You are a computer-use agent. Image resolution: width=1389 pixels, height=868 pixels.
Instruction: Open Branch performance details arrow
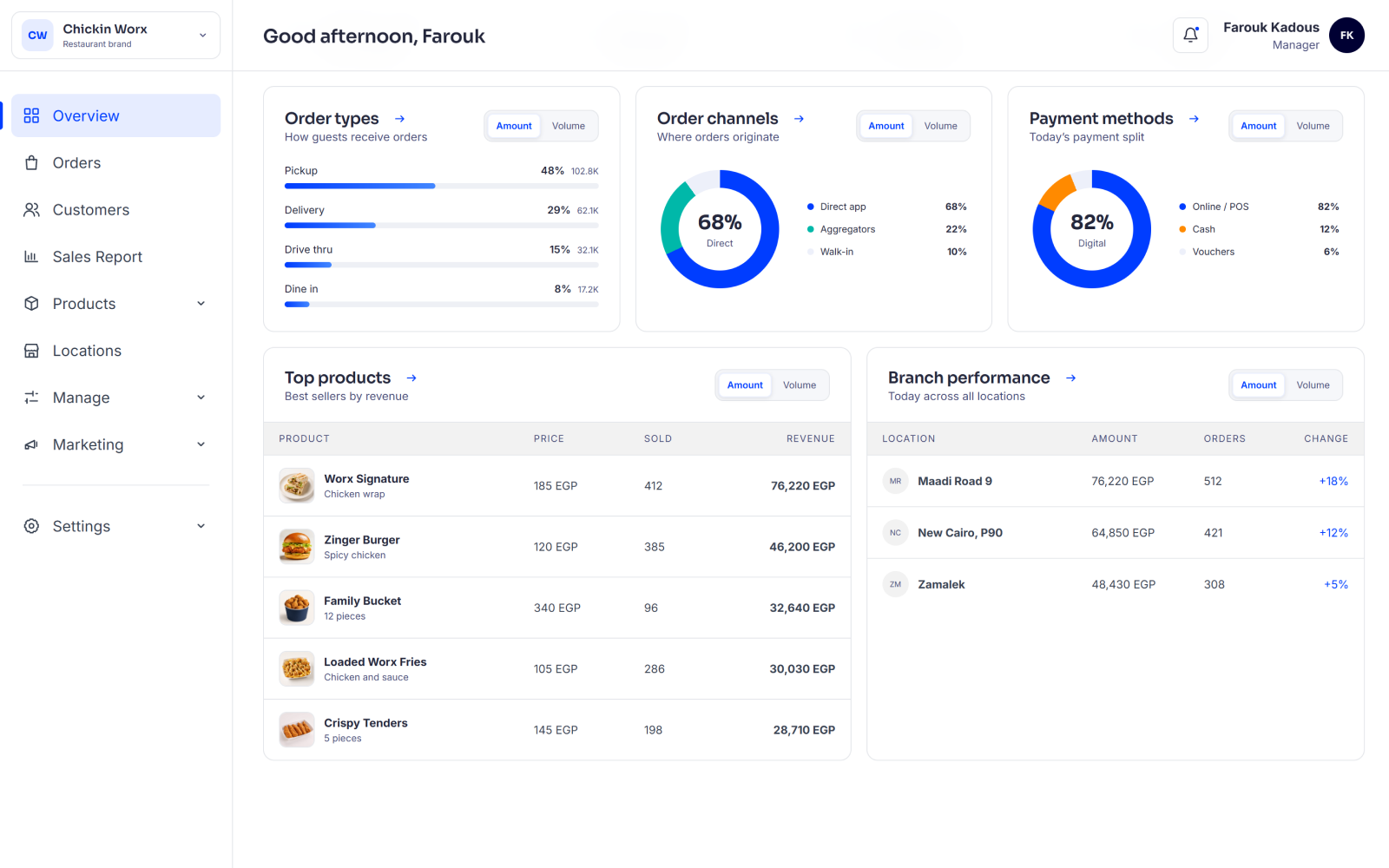1071,378
